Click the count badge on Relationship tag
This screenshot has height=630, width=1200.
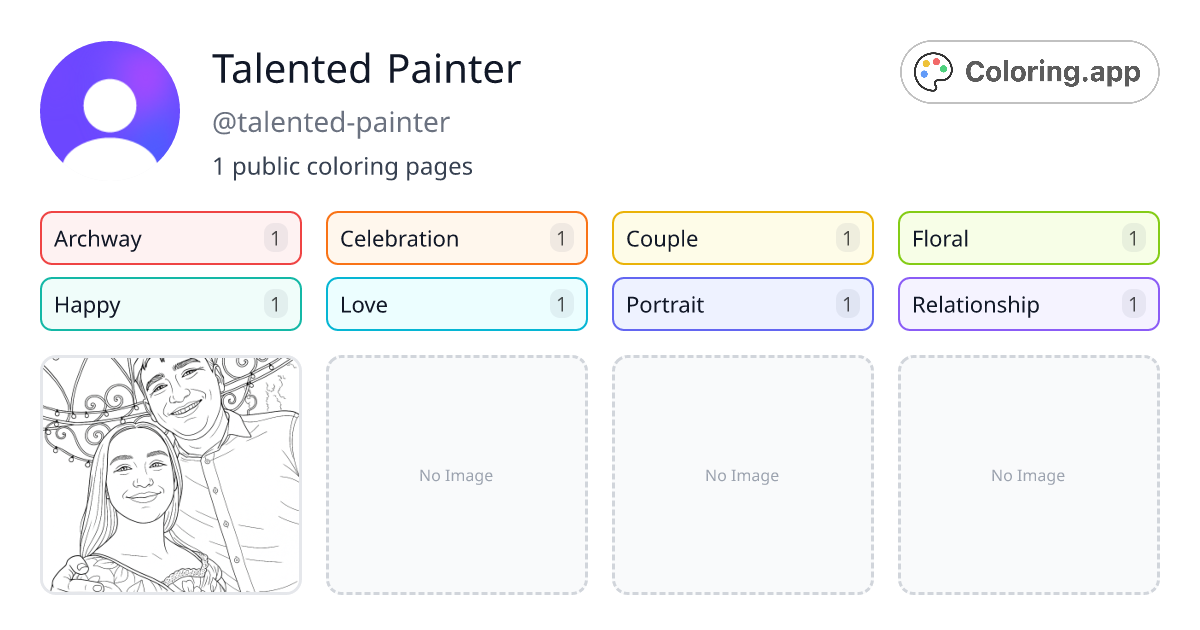click(x=1133, y=304)
